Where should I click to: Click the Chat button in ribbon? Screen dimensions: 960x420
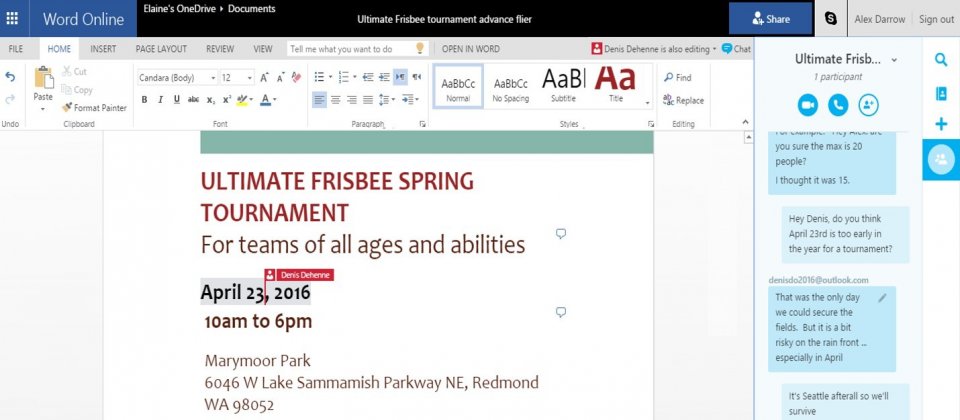point(737,49)
